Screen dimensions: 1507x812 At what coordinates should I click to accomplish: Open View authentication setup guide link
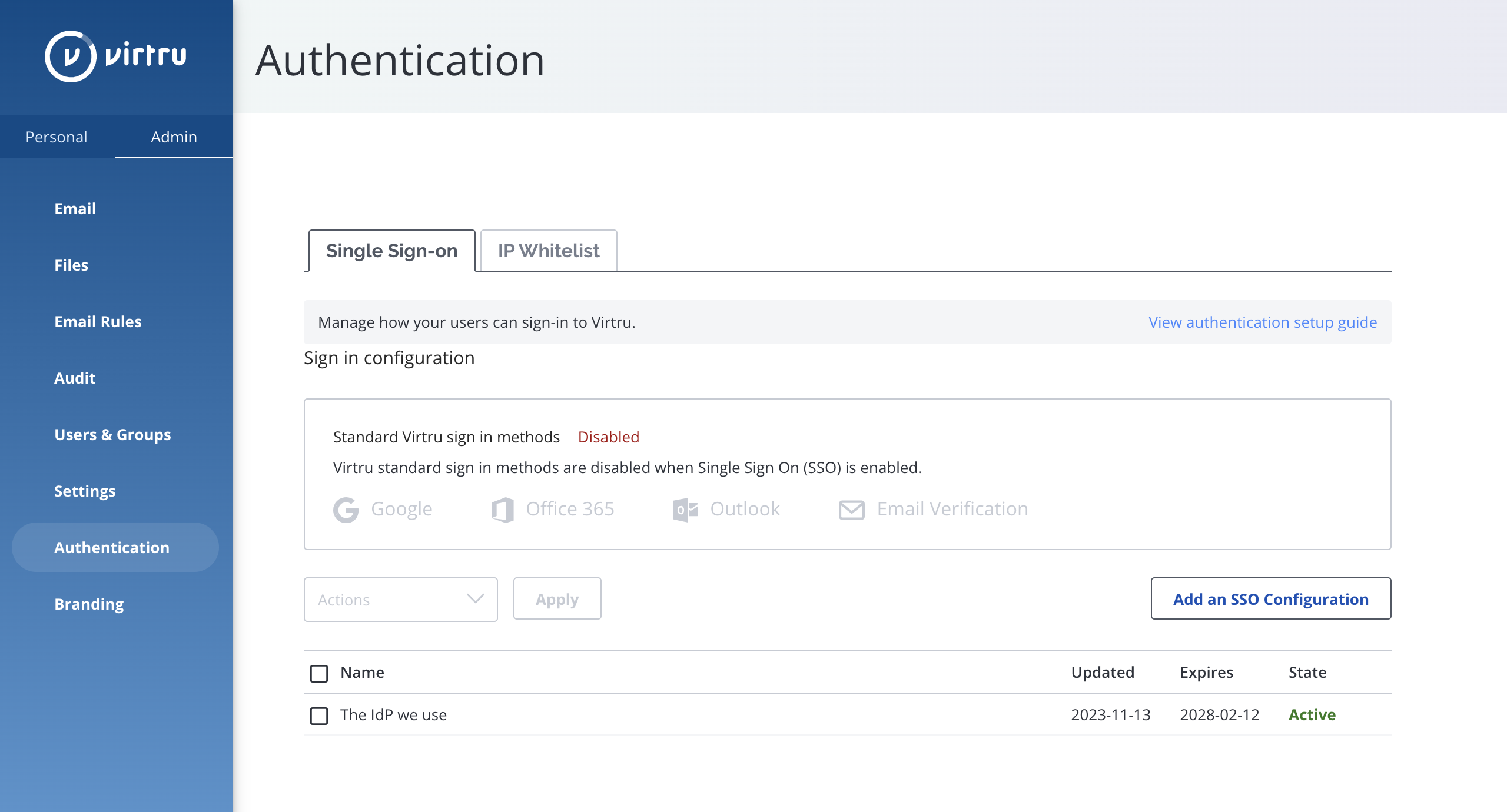click(x=1263, y=322)
